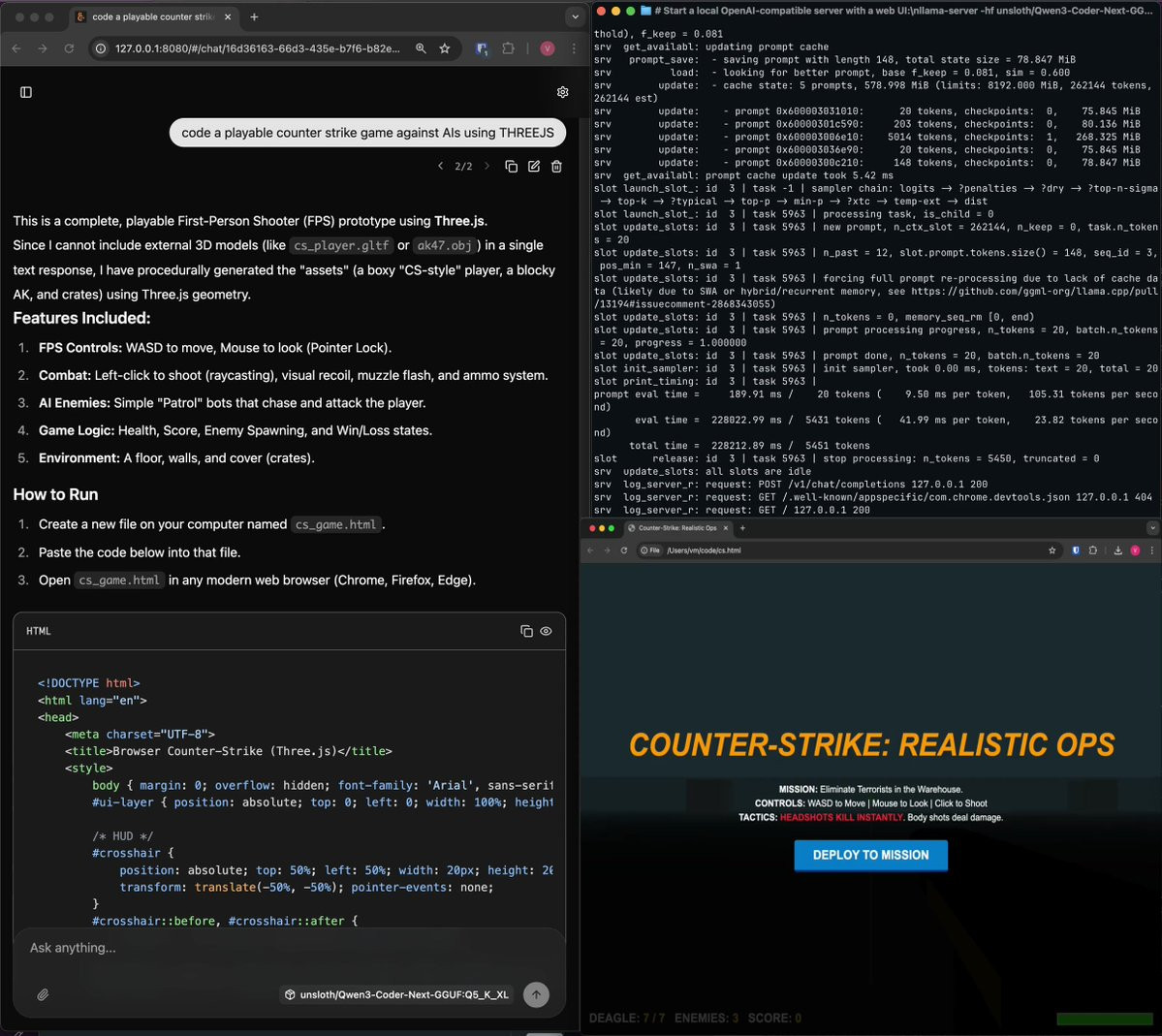Image resolution: width=1162 pixels, height=1036 pixels.
Task: Click the COUNTER-STRIKE: REALISTIC OPS title
Action: (x=871, y=744)
